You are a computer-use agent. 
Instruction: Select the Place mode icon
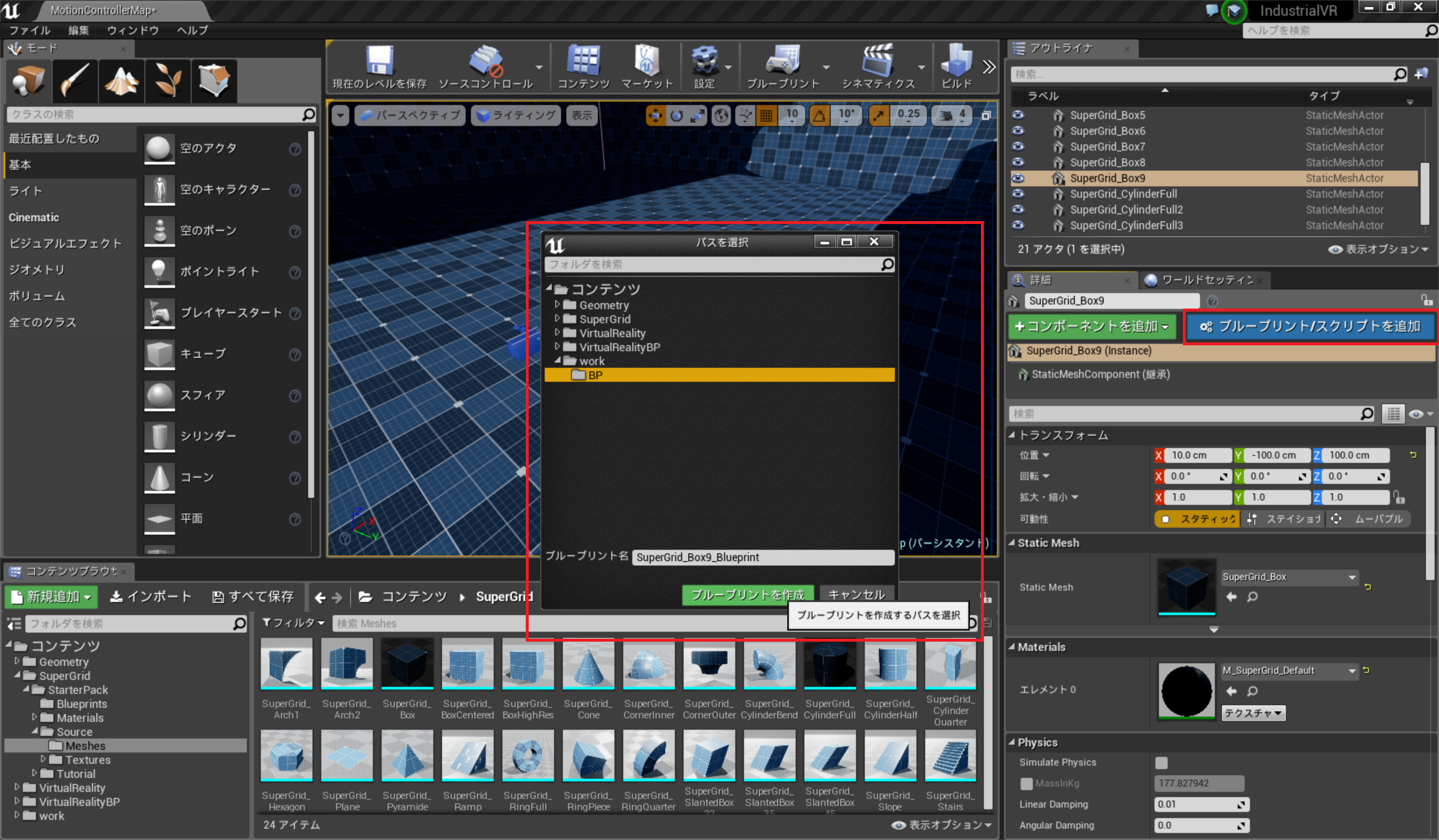29,81
